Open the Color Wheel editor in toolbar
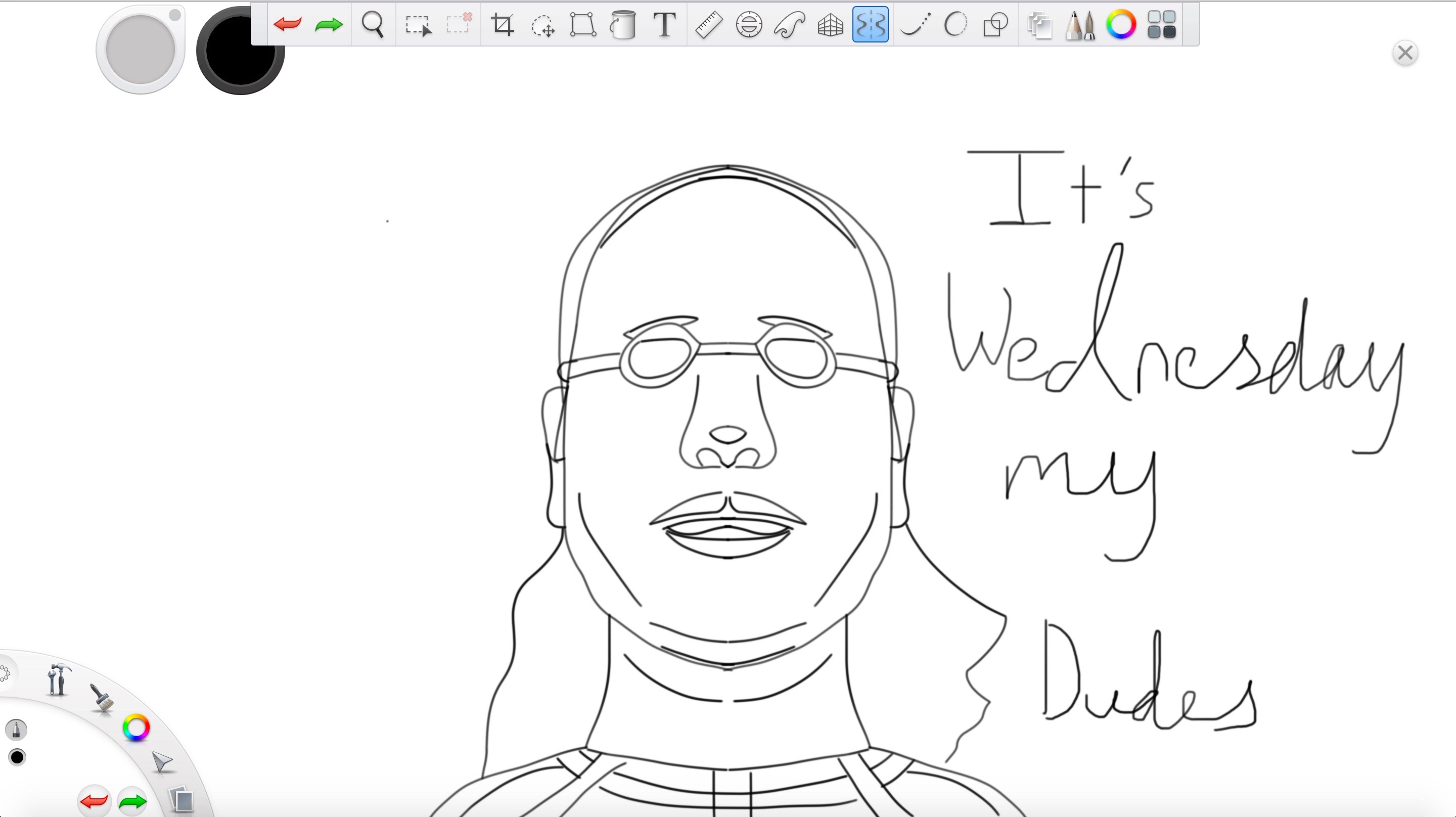 pyautogui.click(x=1121, y=24)
